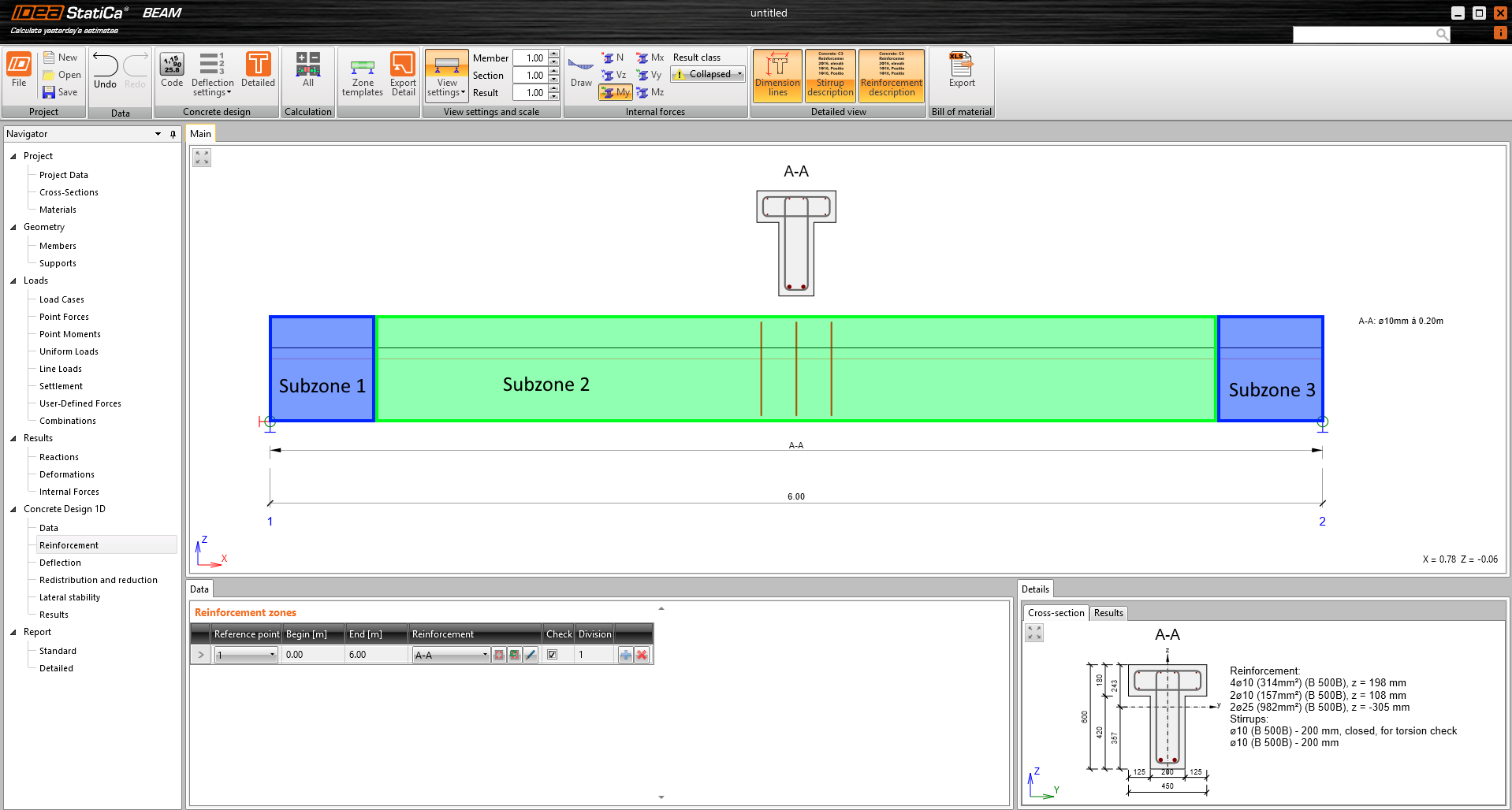The height and width of the screenshot is (810, 1512).
Task: Add reinforcement zone with plus icon
Action: click(626, 655)
